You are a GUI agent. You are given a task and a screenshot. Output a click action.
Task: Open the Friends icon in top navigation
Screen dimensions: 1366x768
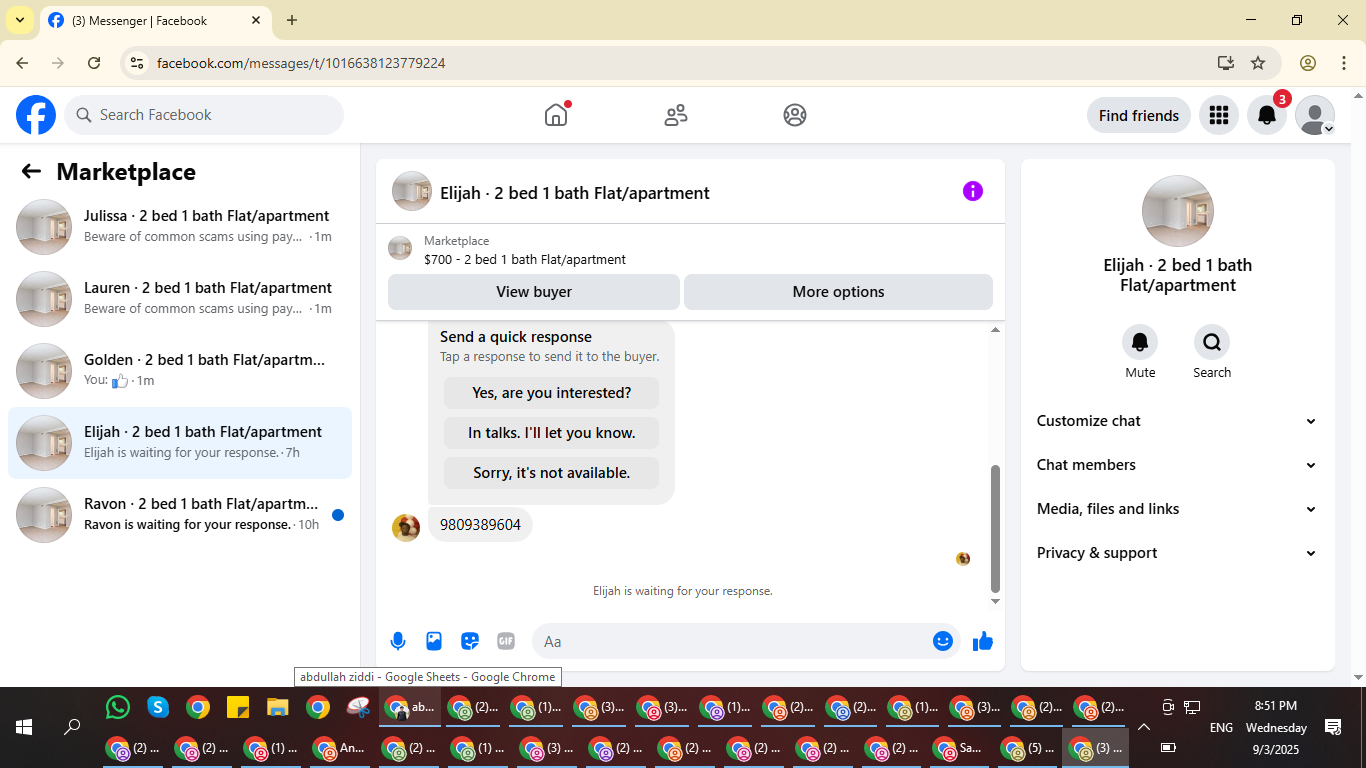coord(676,115)
